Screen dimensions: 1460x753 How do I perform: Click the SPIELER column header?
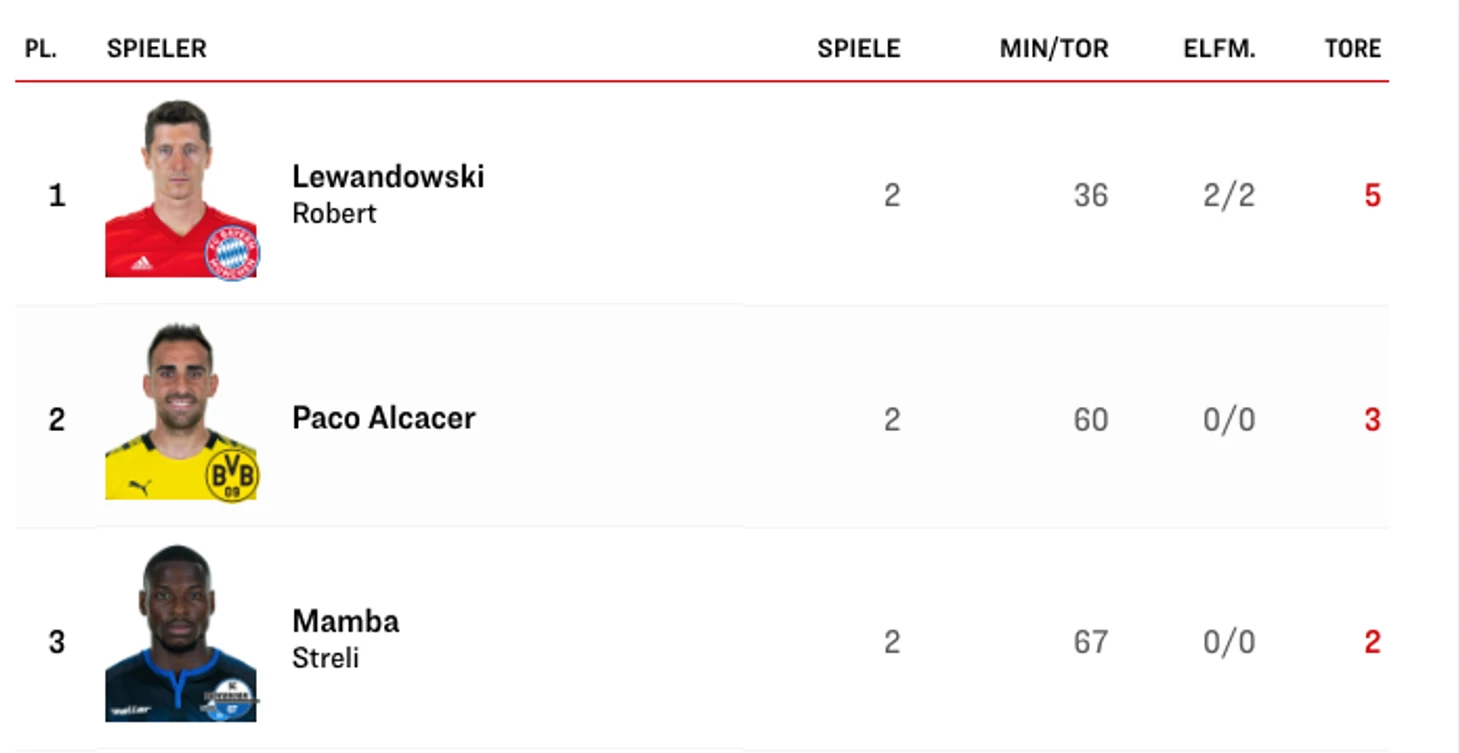157,48
